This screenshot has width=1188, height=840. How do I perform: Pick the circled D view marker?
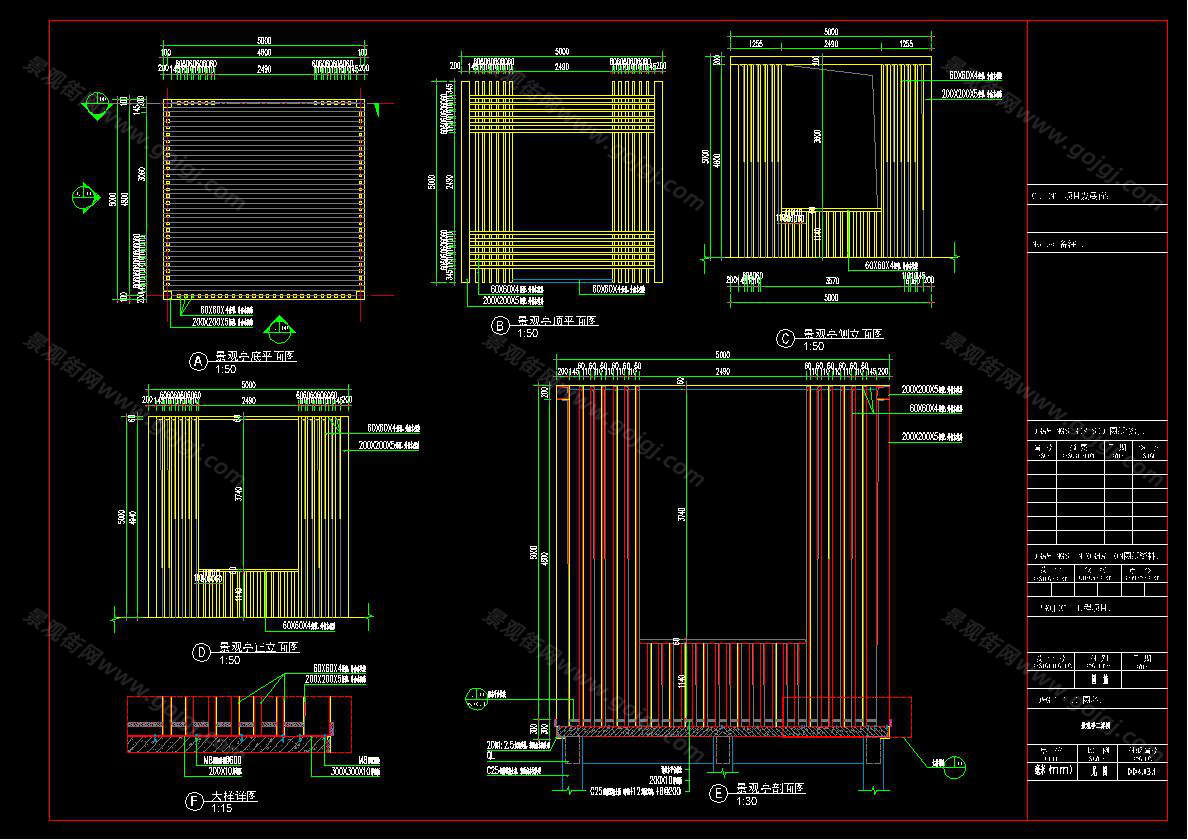[201, 652]
